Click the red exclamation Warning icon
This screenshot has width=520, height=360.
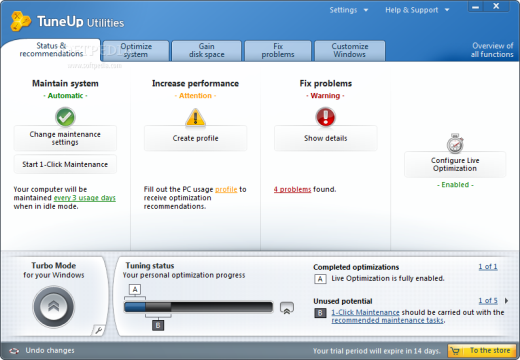[325, 117]
